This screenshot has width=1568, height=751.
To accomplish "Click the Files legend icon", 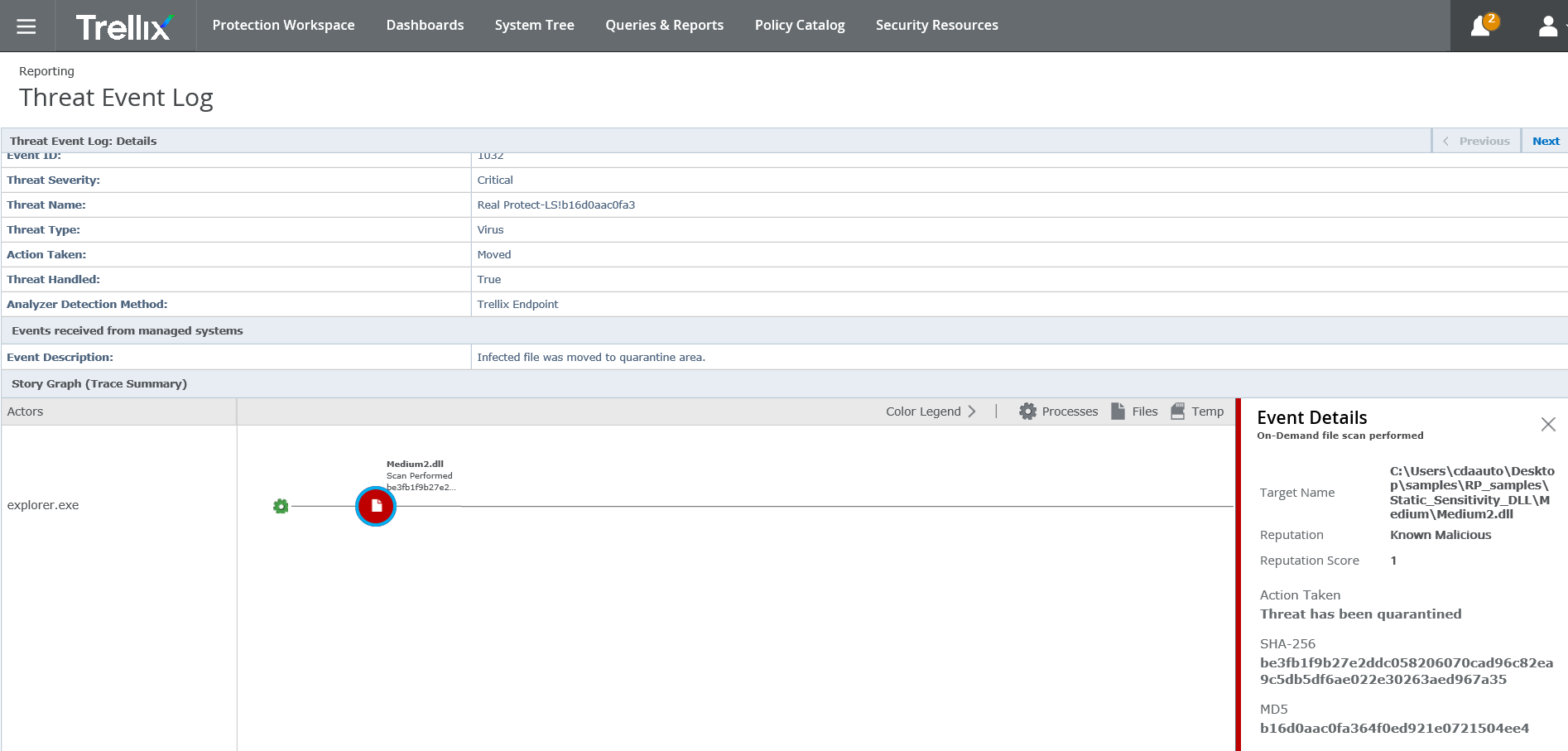I will tap(1118, 412).
